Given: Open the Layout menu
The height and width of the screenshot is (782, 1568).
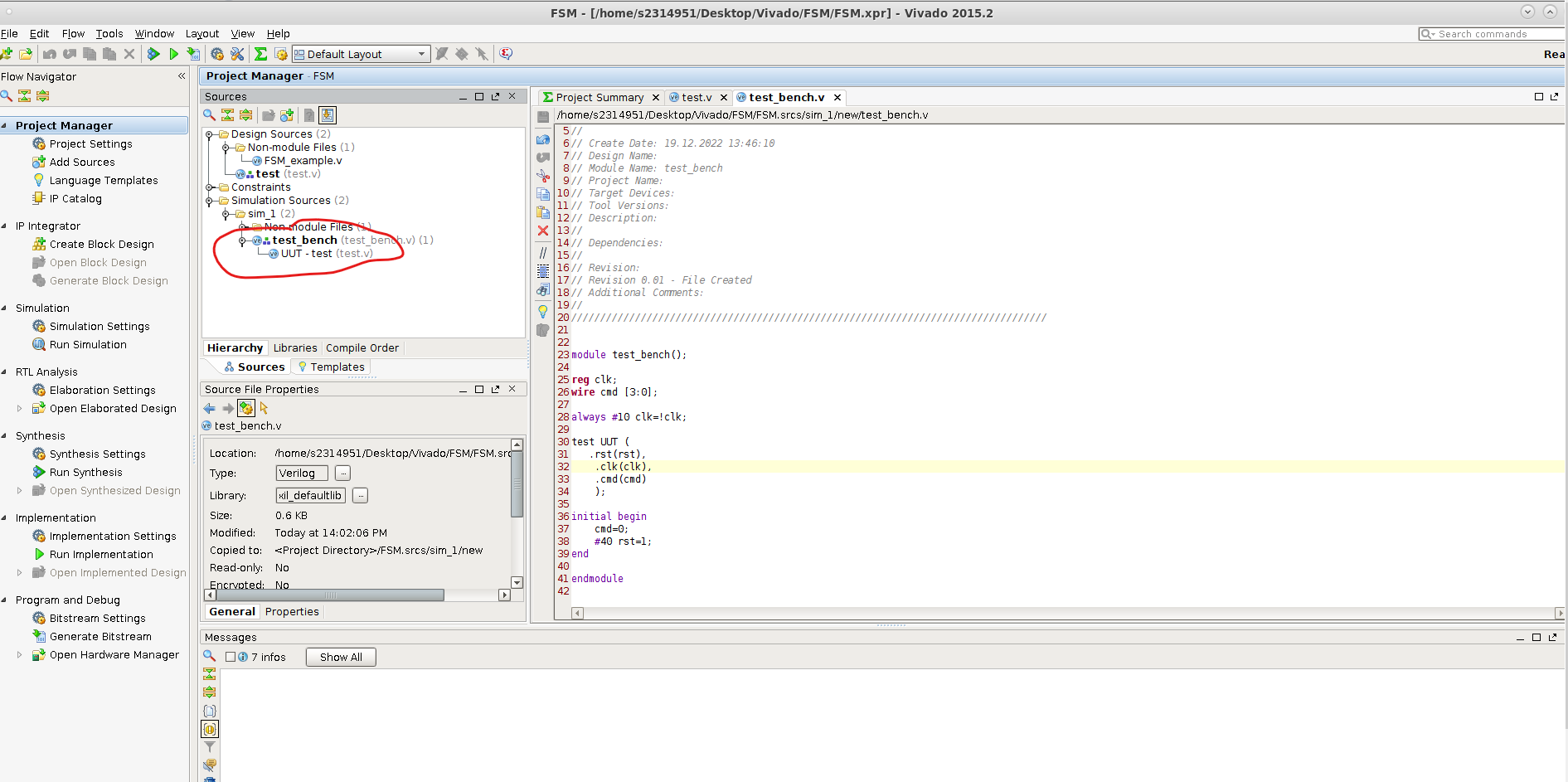Looking at the screenshot, I should 202,33.
